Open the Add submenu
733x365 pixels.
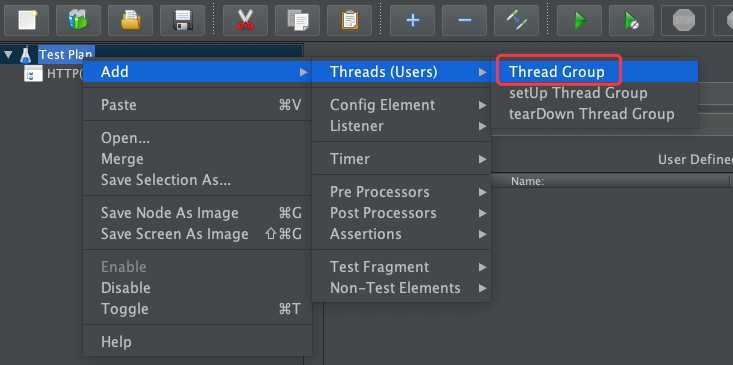pos(197,72)
